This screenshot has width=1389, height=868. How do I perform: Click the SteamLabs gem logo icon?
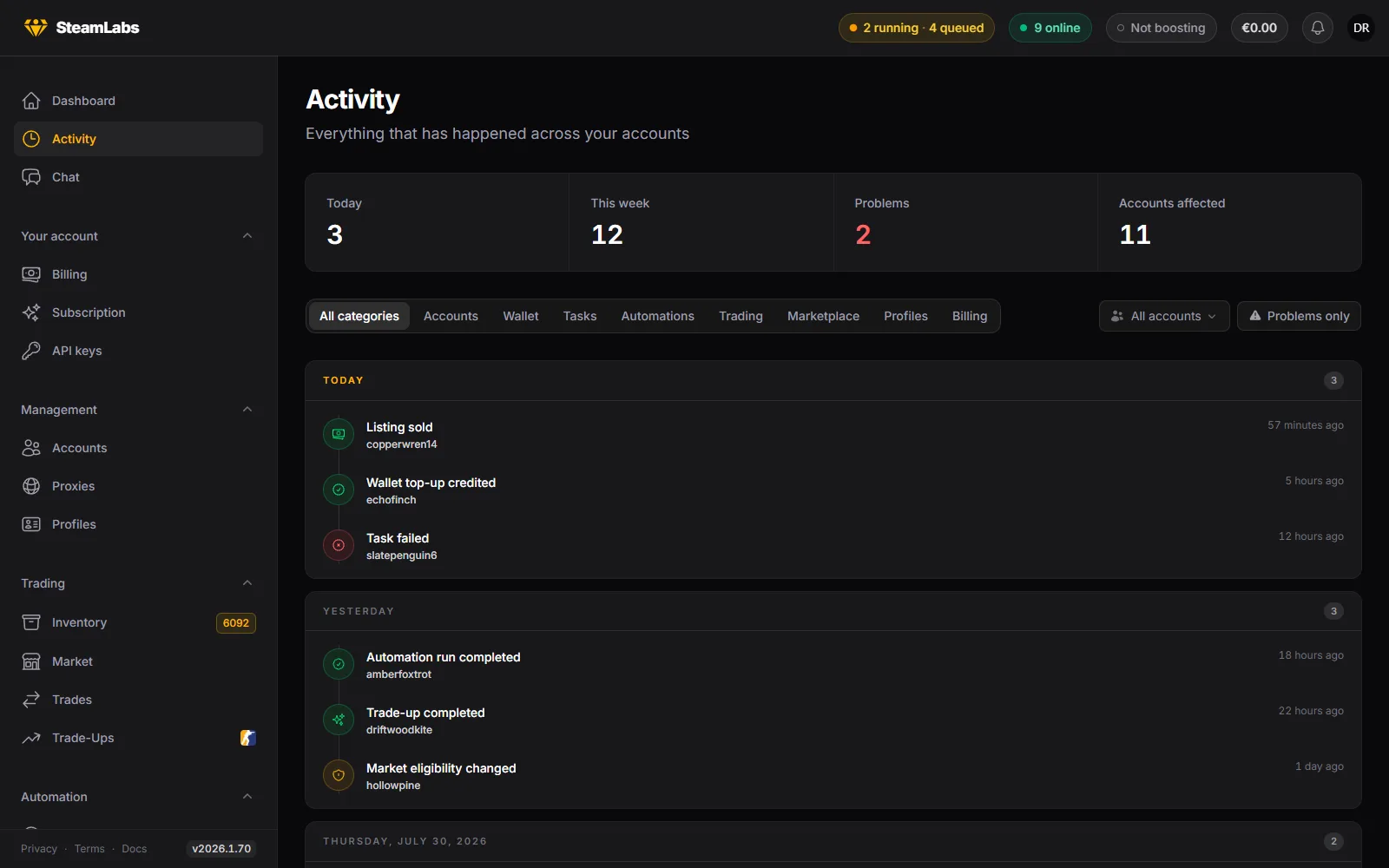click(36, 28)
